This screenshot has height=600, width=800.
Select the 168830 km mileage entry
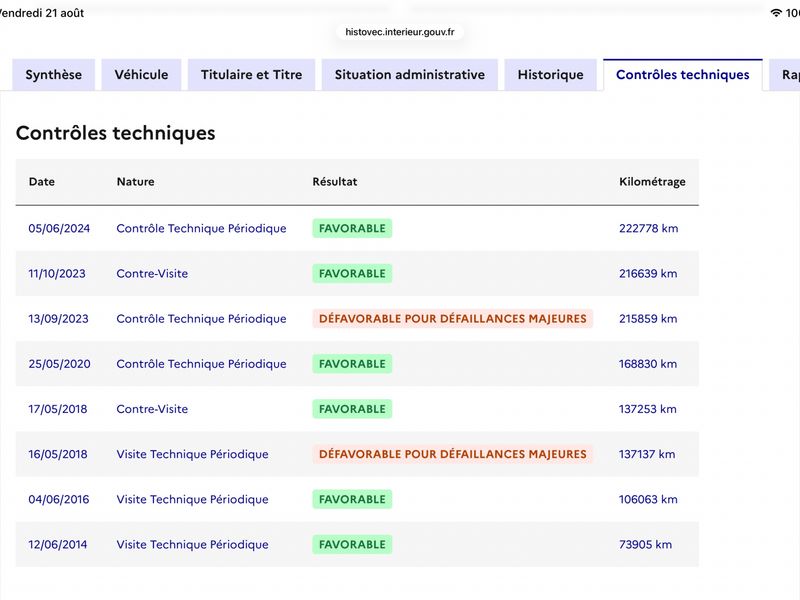tap(648, 364)
